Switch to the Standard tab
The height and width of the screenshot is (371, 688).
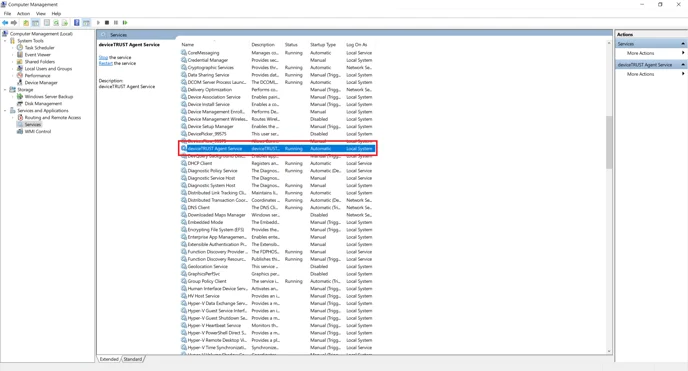133,359
